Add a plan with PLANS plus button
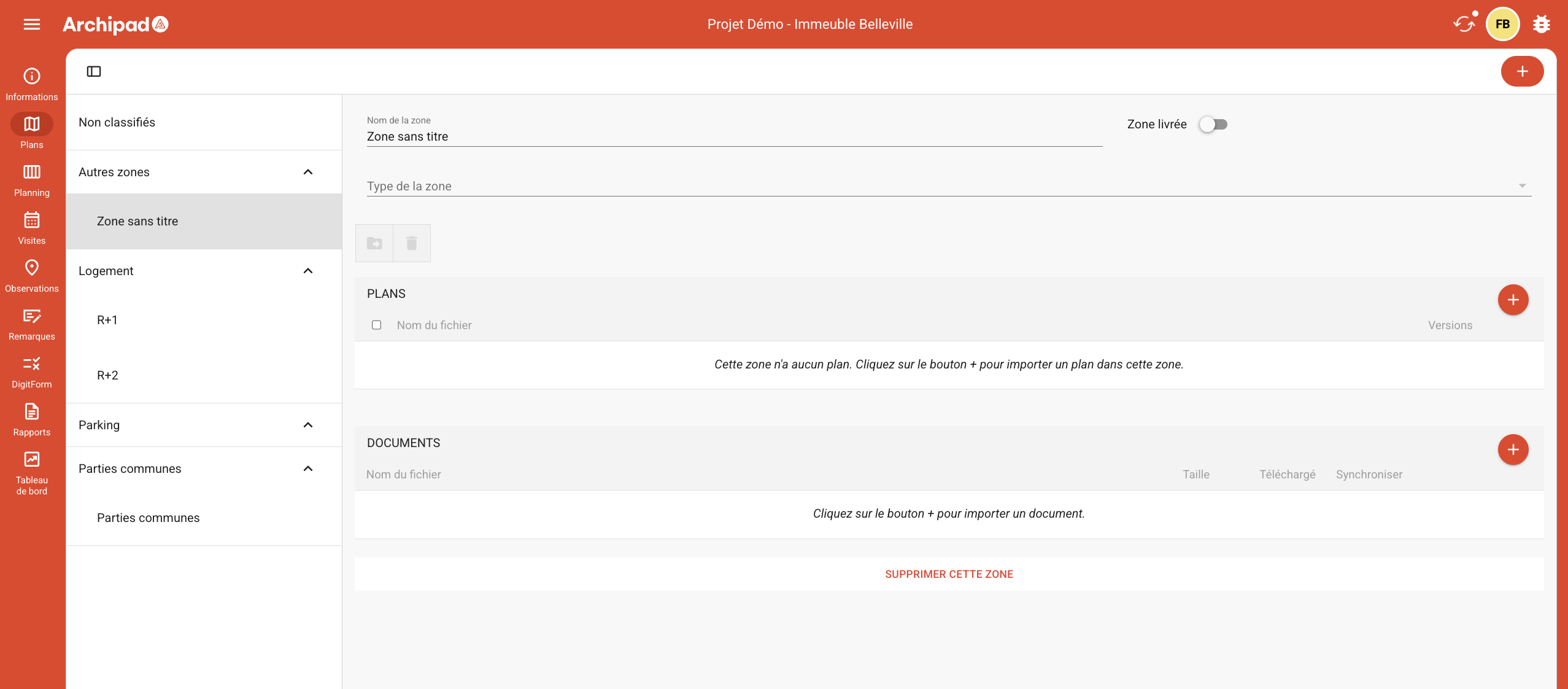Viewport: 1568px width, 689px height. pyautogui.click(x=1513, y=300)
